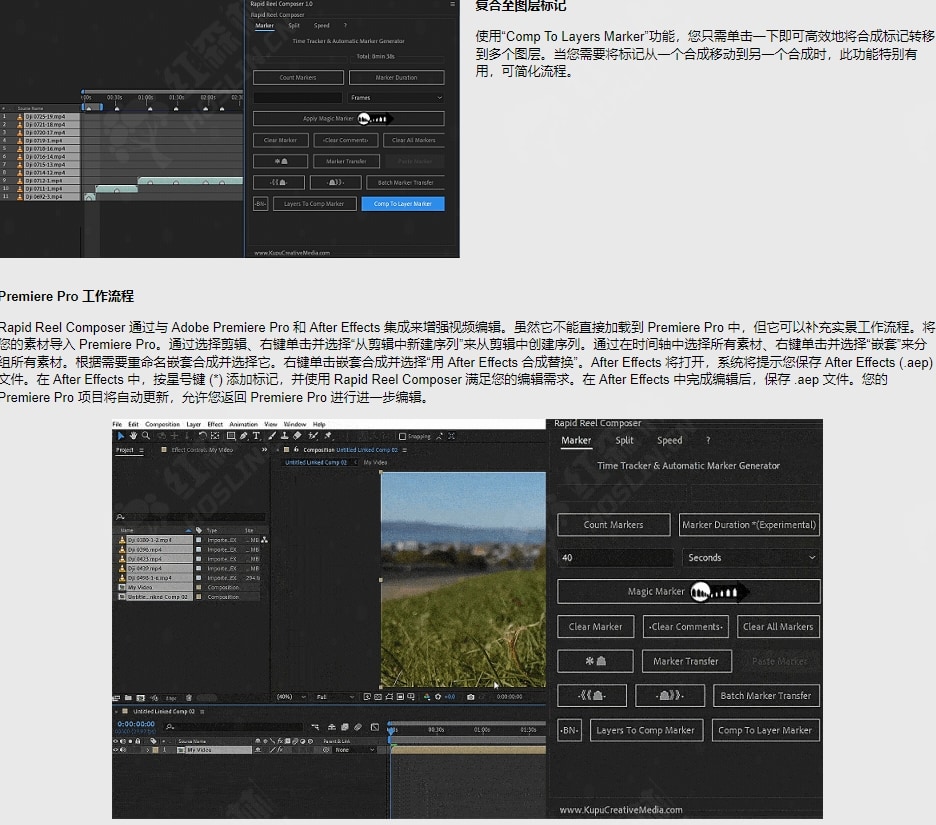This screenshot has height=825, width=936.
Task: Switch to Speed tab in the large panel
Action: [x=669, y=441]
